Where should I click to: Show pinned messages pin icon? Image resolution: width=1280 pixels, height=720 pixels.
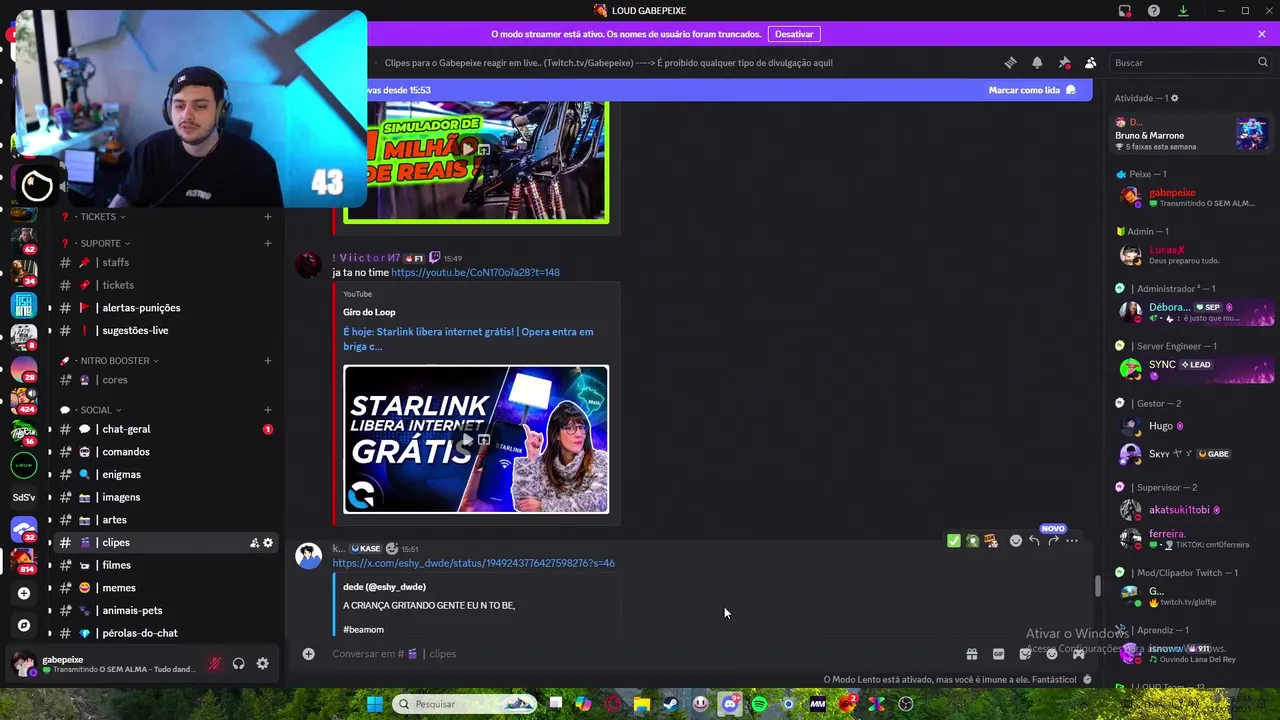(1064, 62)
